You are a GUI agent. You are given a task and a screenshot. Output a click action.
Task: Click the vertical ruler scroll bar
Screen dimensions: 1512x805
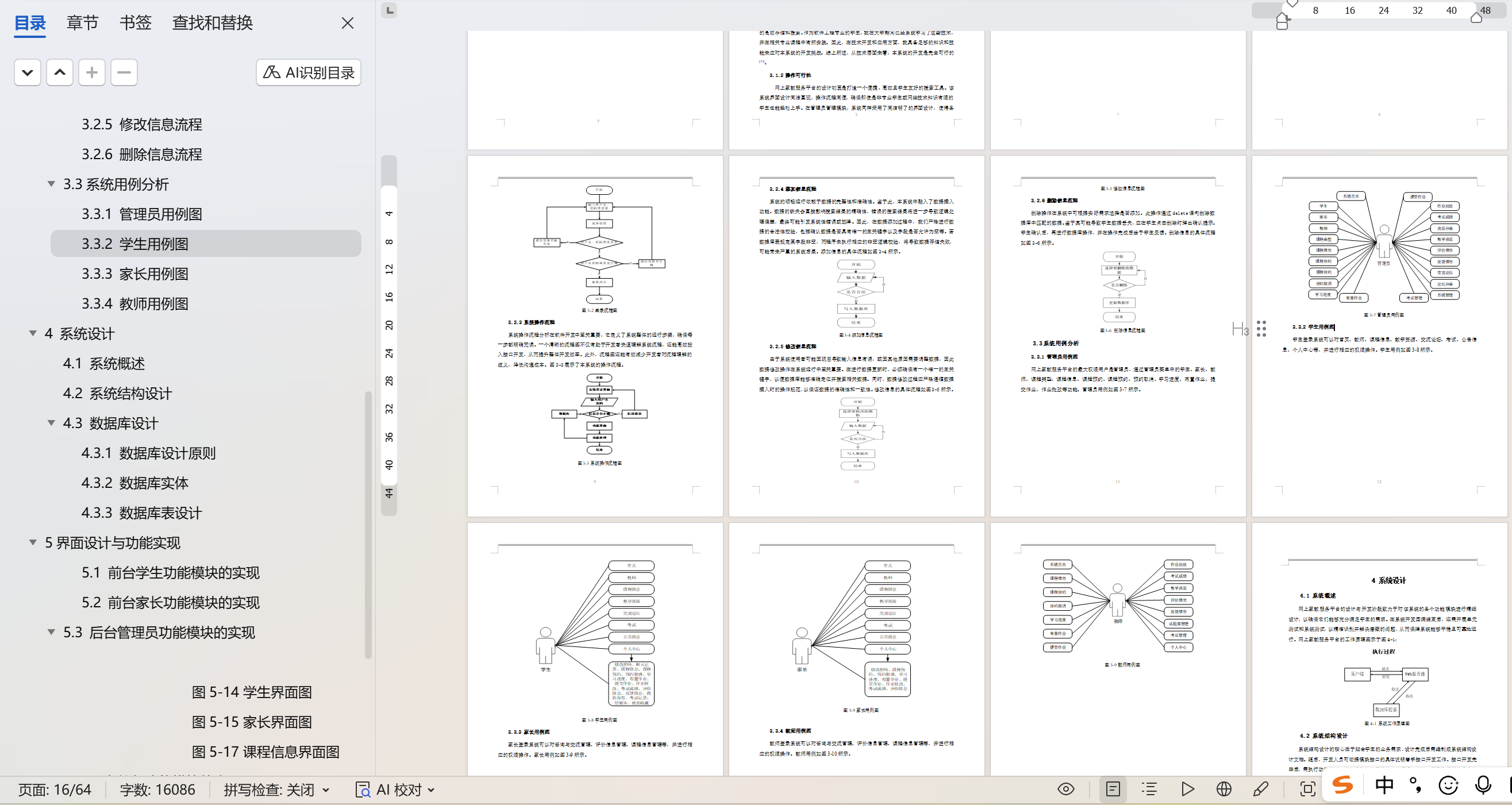pyautogui.click(x=389, y=334)
